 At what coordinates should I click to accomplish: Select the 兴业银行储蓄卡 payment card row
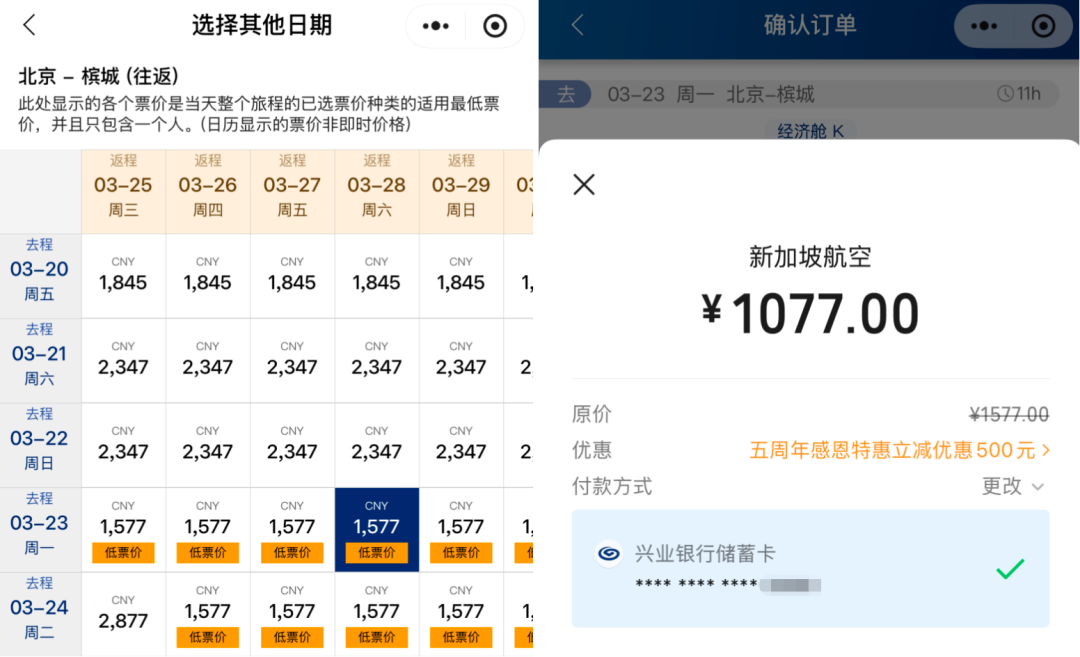coord(810,568)
